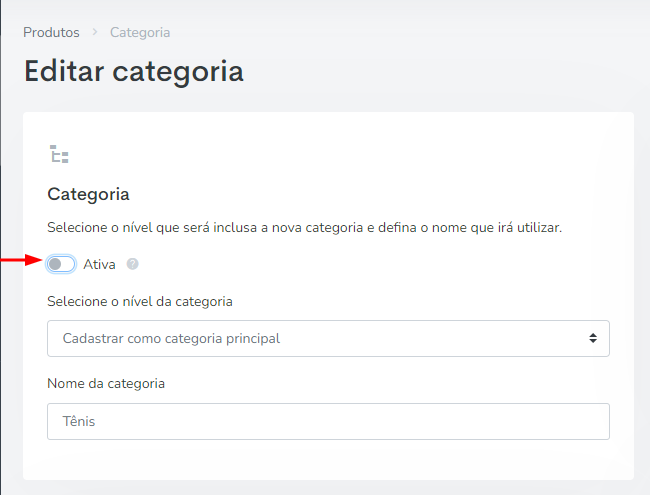
Task: Go to Produtos in the breadcrumb
Action: [51, 32]
